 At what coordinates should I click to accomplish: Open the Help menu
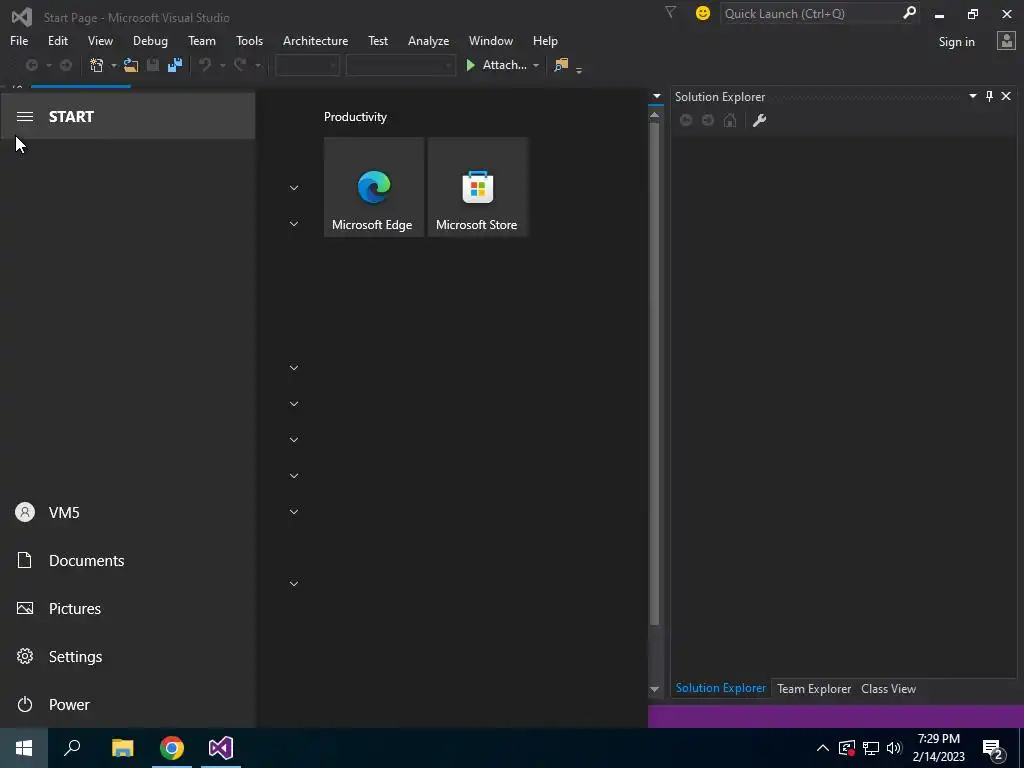[545, 40]
